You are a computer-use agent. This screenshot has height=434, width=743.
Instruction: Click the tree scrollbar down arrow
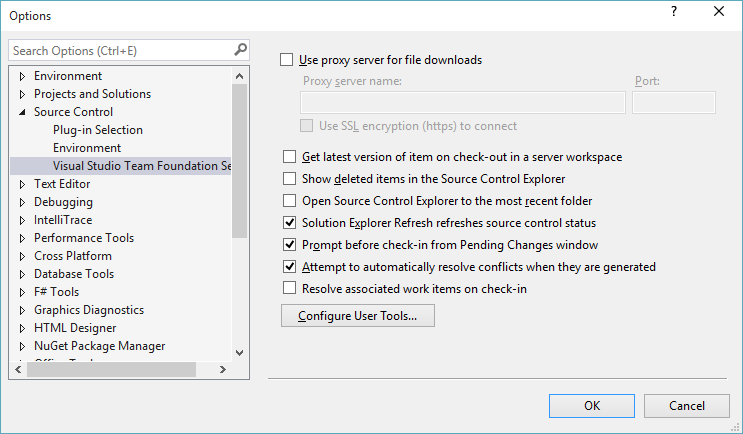point(240,353)
